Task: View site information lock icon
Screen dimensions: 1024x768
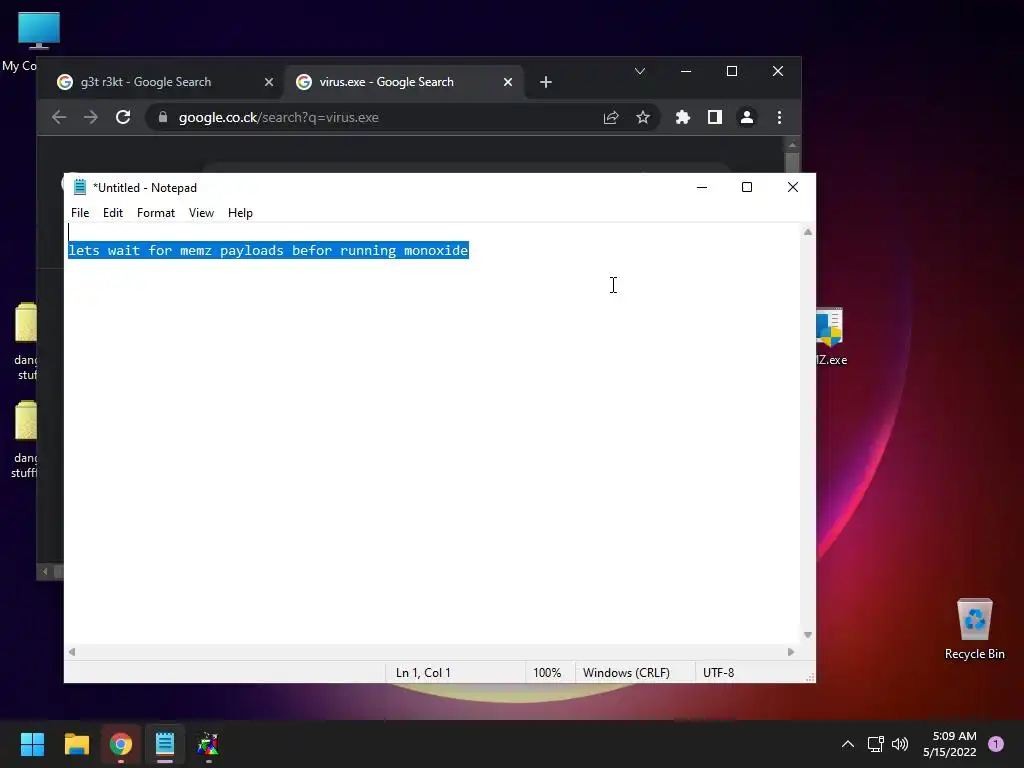Action: [163, 118]
